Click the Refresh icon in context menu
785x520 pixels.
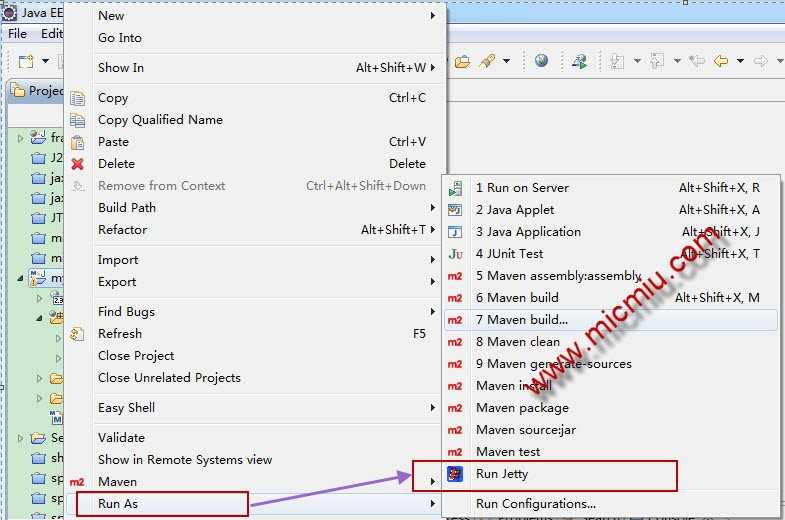click(x=78, y=334)
